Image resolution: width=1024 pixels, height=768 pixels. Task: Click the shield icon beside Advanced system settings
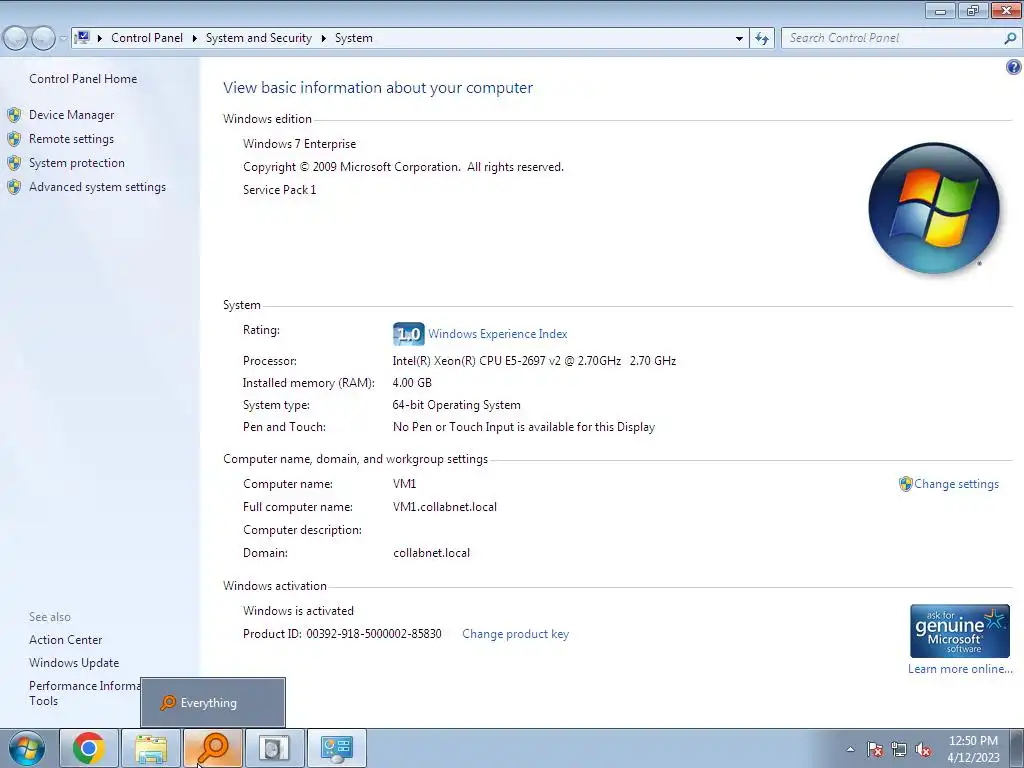pyautogui.click(x=14, y=187)
